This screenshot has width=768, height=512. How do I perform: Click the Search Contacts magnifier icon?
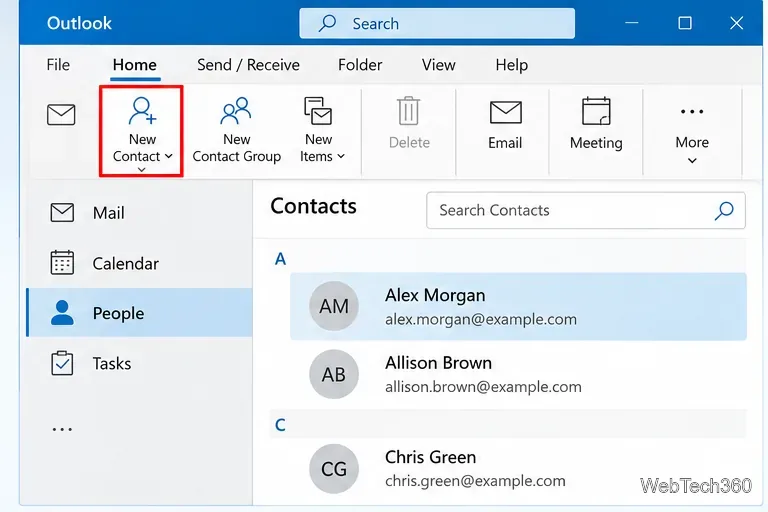click(x=724, y=211)
